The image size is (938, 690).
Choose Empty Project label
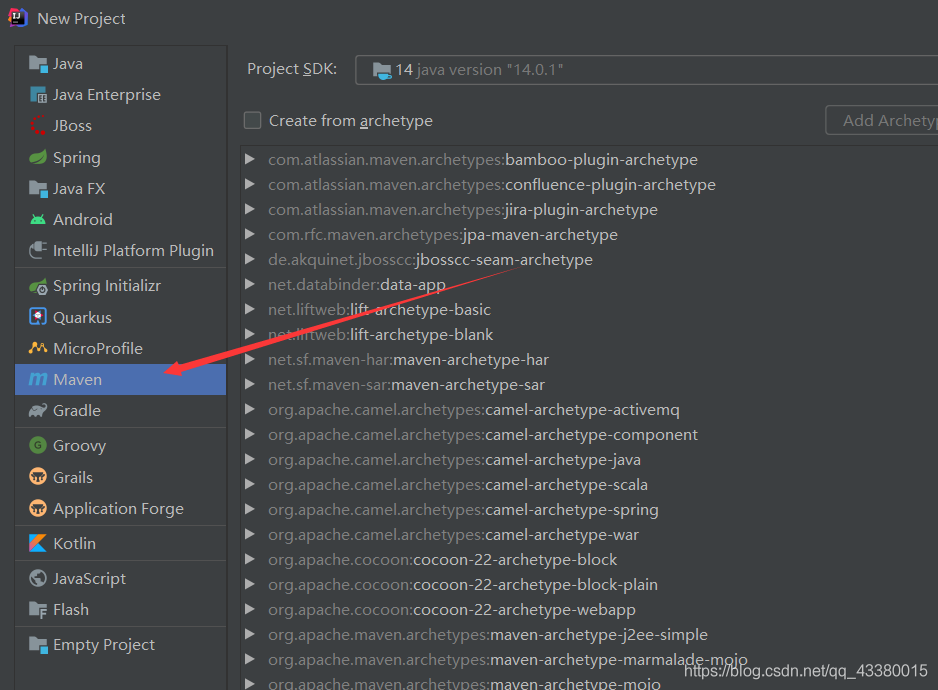(103, 645)
